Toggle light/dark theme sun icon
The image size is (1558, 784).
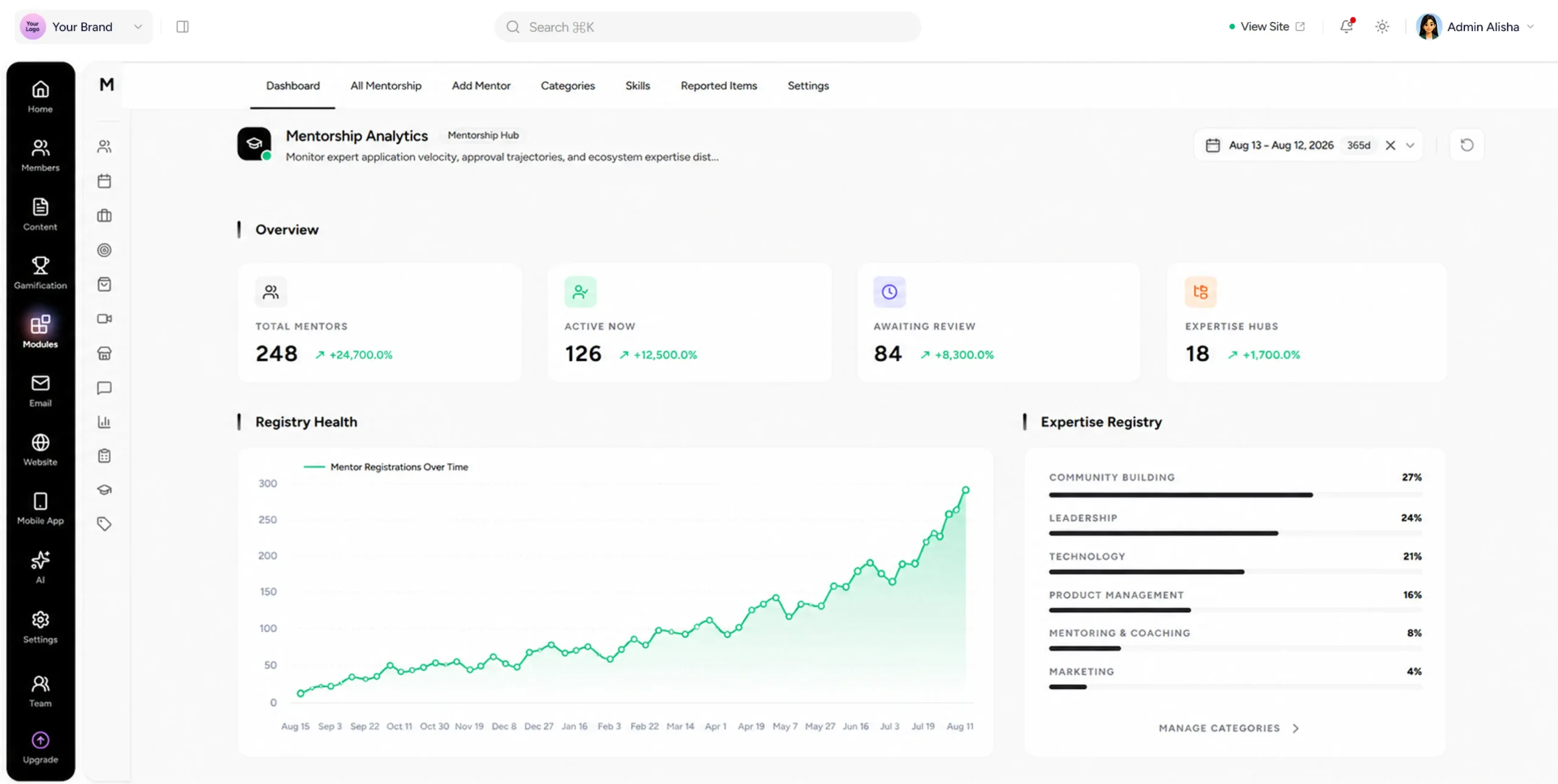pos(1382,27)
